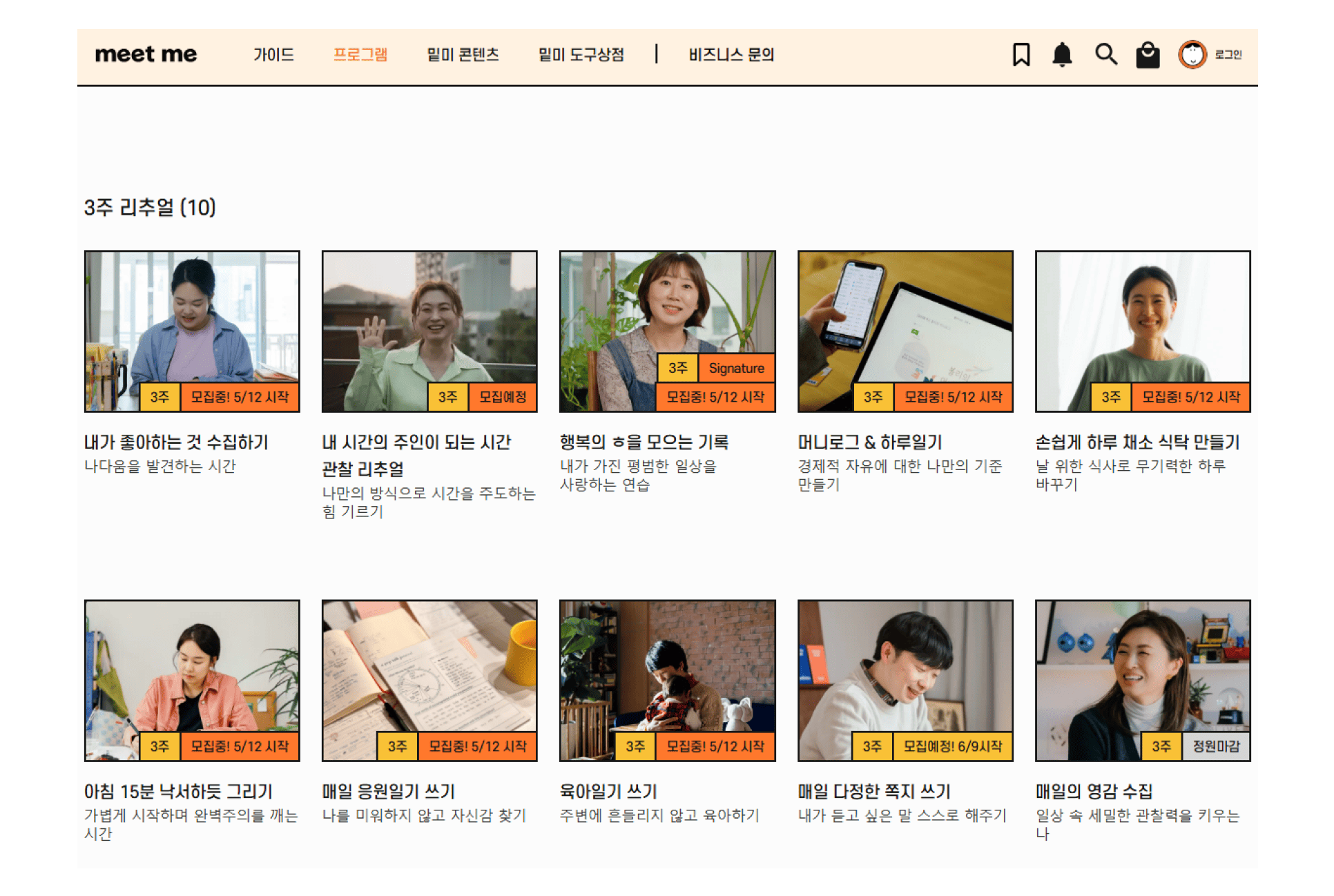Open the shopping bag icon
This screenshot has height=896, width=1334.
tap(1148, 54)
